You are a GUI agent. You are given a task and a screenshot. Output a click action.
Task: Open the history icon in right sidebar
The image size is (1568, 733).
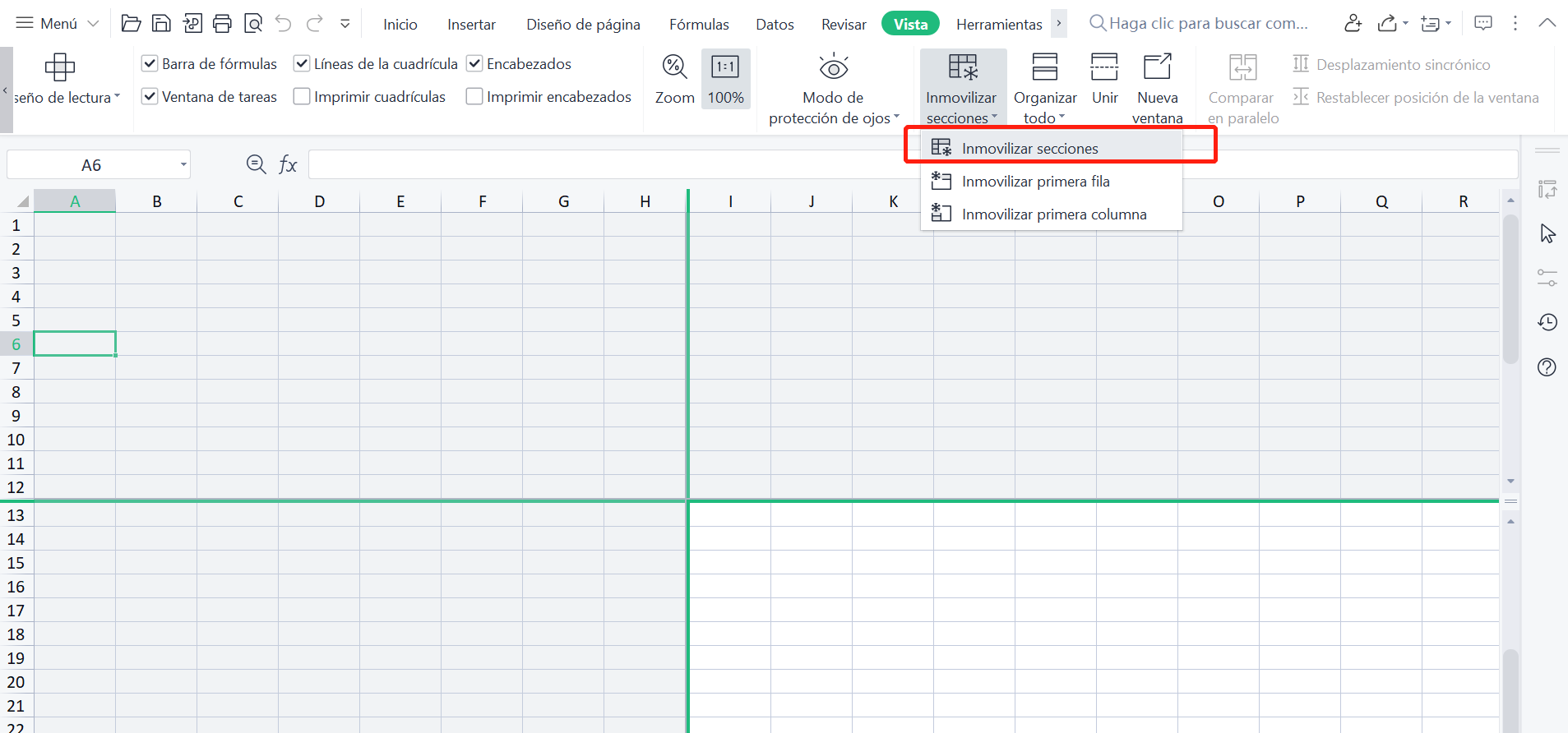[1547, 322]
